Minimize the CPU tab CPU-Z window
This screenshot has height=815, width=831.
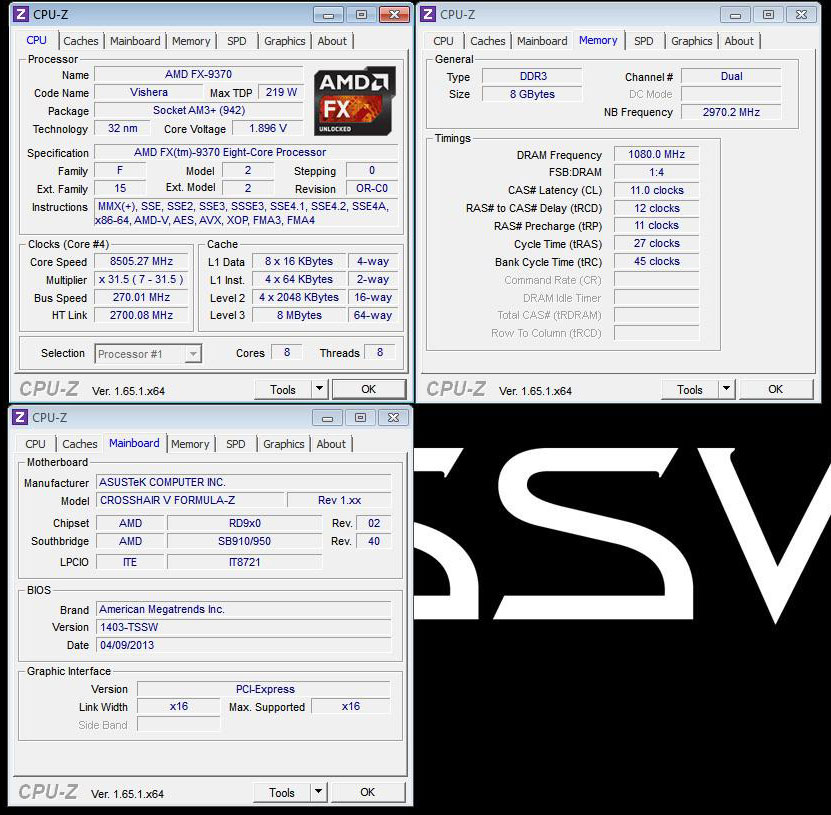tap(329, 15)
